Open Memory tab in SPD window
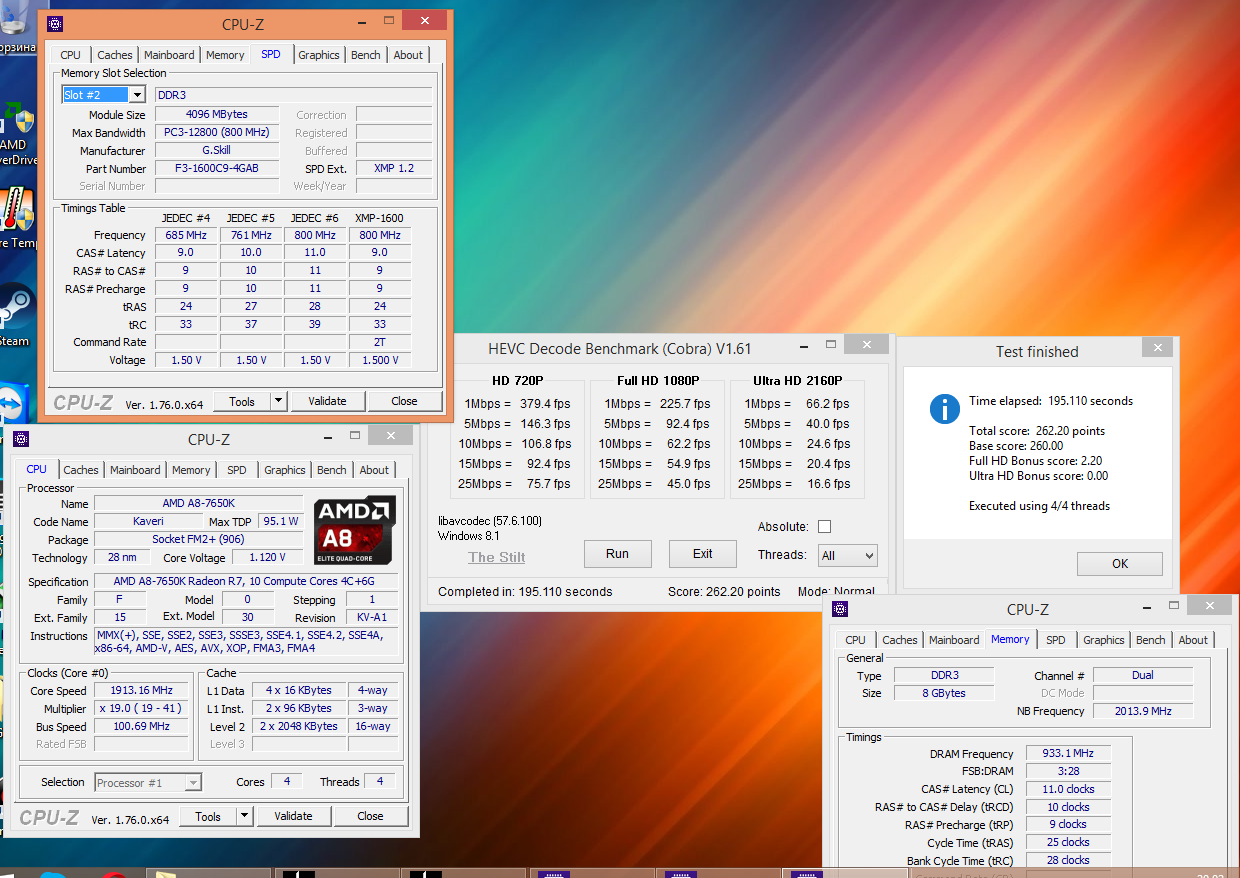 [x=225, y=55]
